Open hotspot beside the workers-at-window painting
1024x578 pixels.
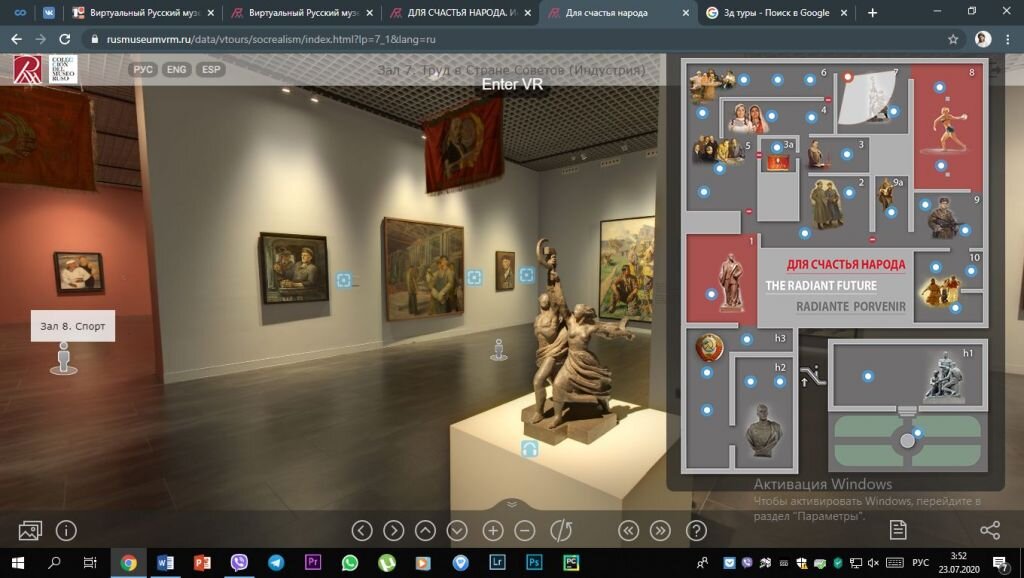(x=344, y=280)
